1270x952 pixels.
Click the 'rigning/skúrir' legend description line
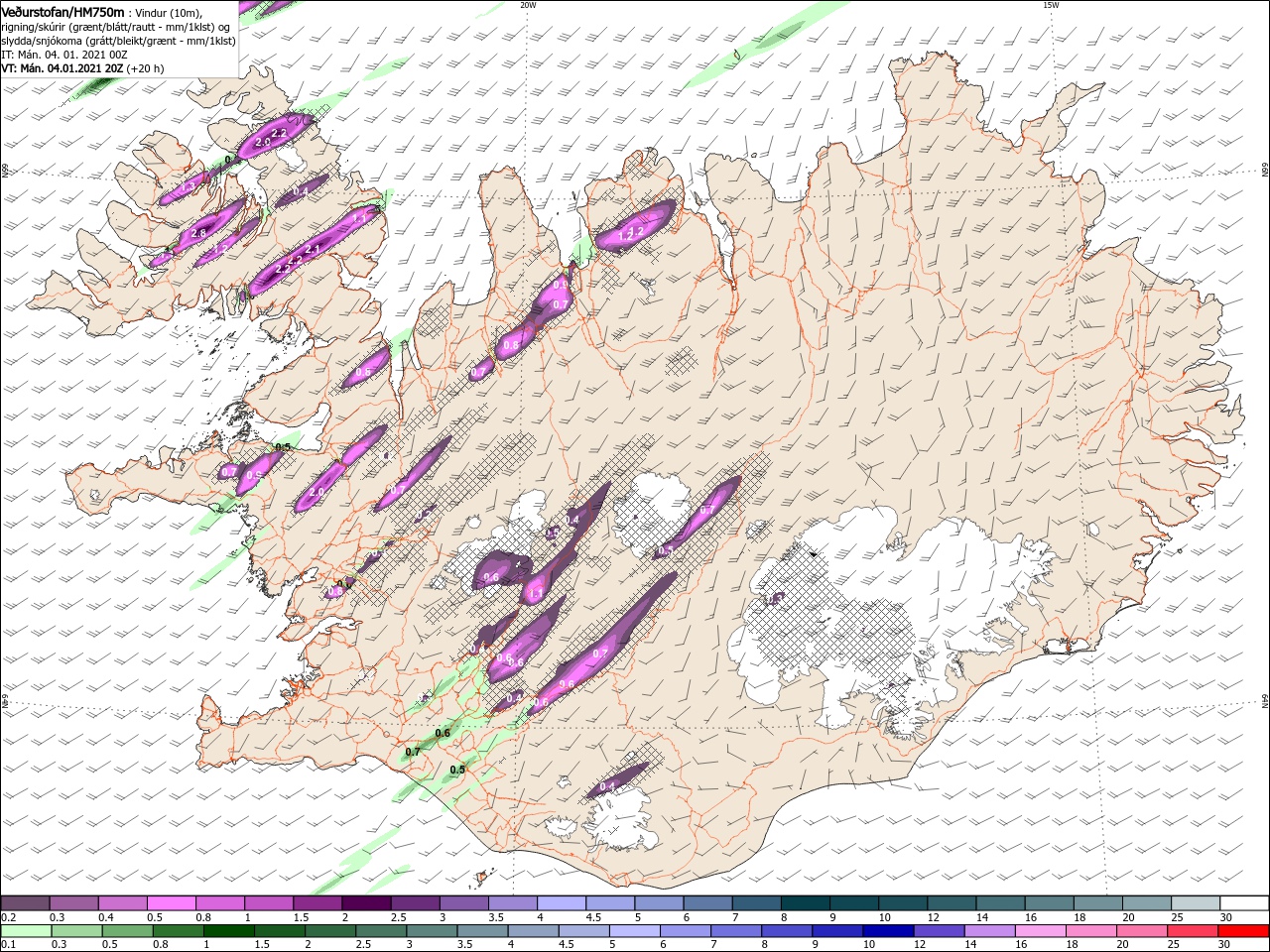point(116,27)
